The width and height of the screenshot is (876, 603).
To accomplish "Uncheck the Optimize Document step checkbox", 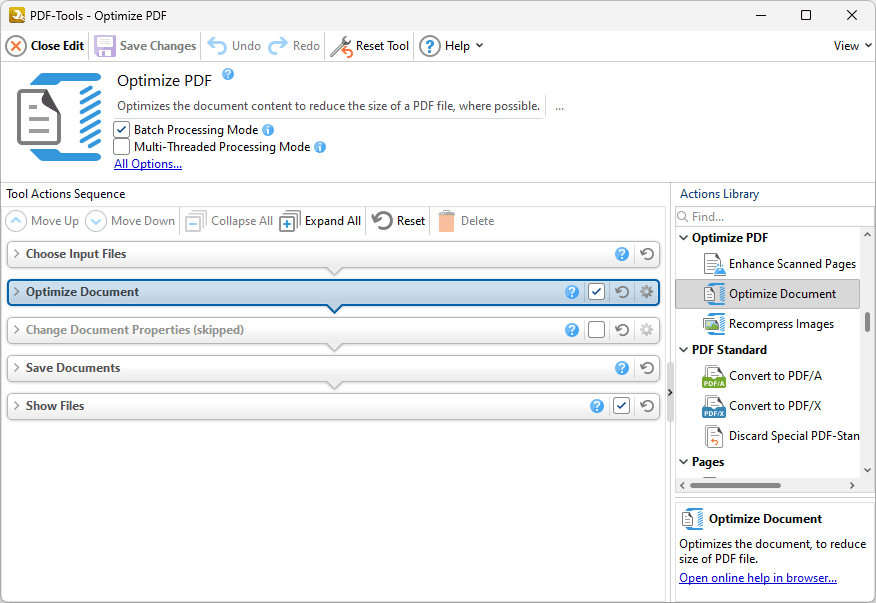I will coord(597,292).
